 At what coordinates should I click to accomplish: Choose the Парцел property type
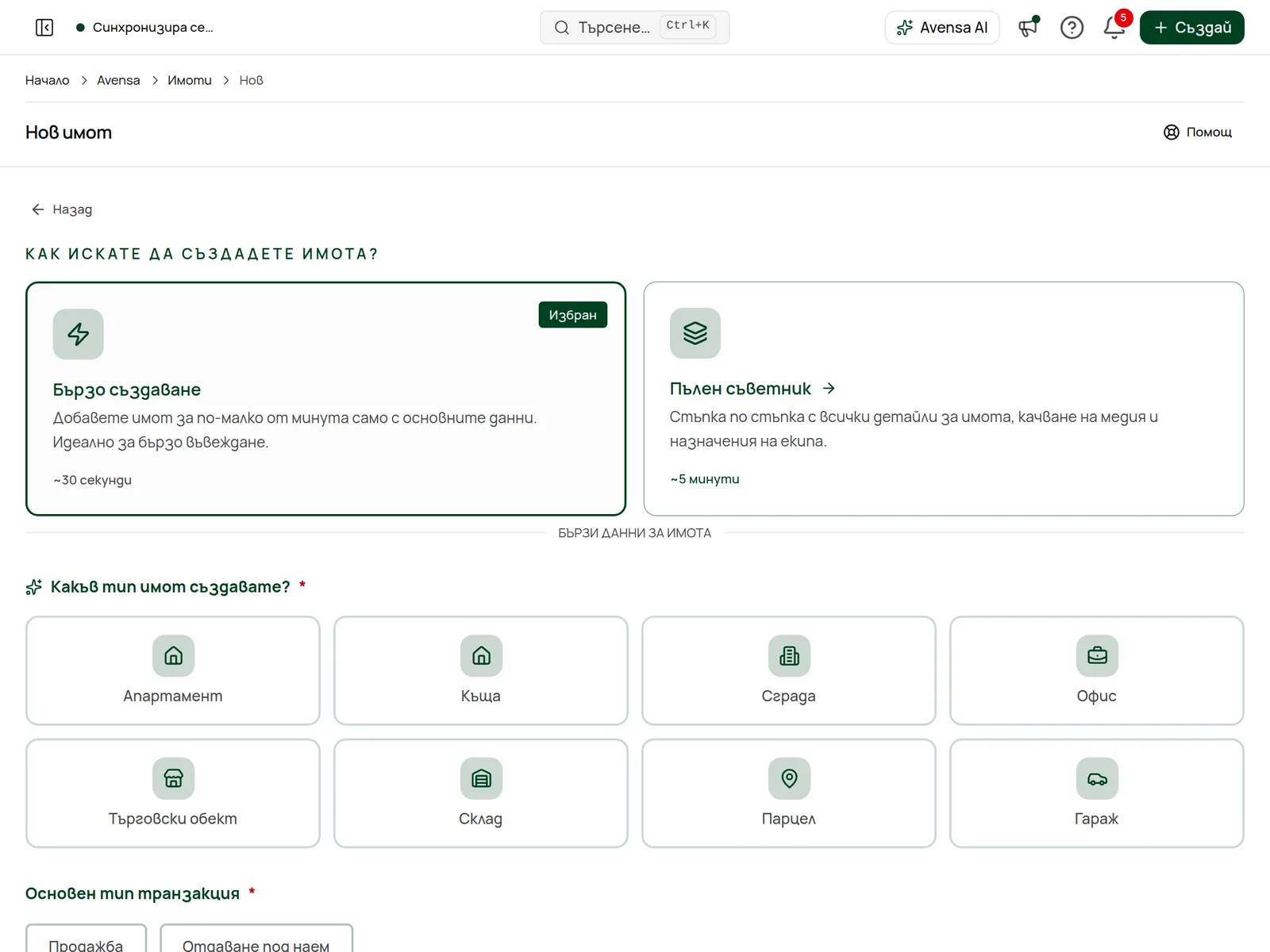pyautogui.click(x=789, y=793)
